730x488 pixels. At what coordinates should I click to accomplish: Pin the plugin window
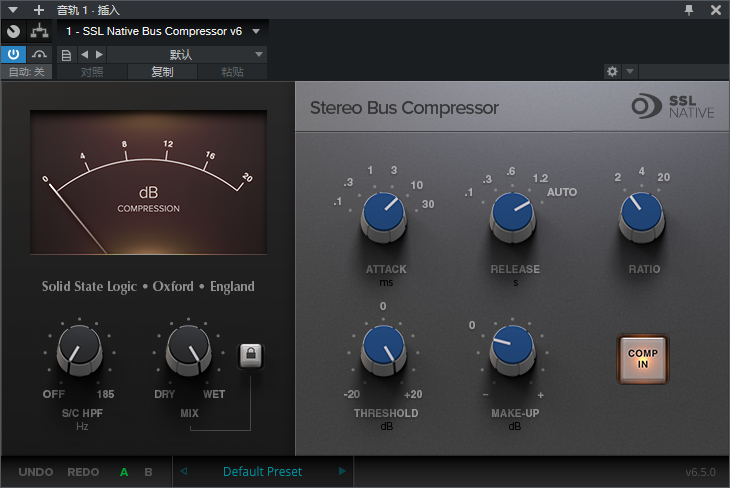click(x=689, y=10)
